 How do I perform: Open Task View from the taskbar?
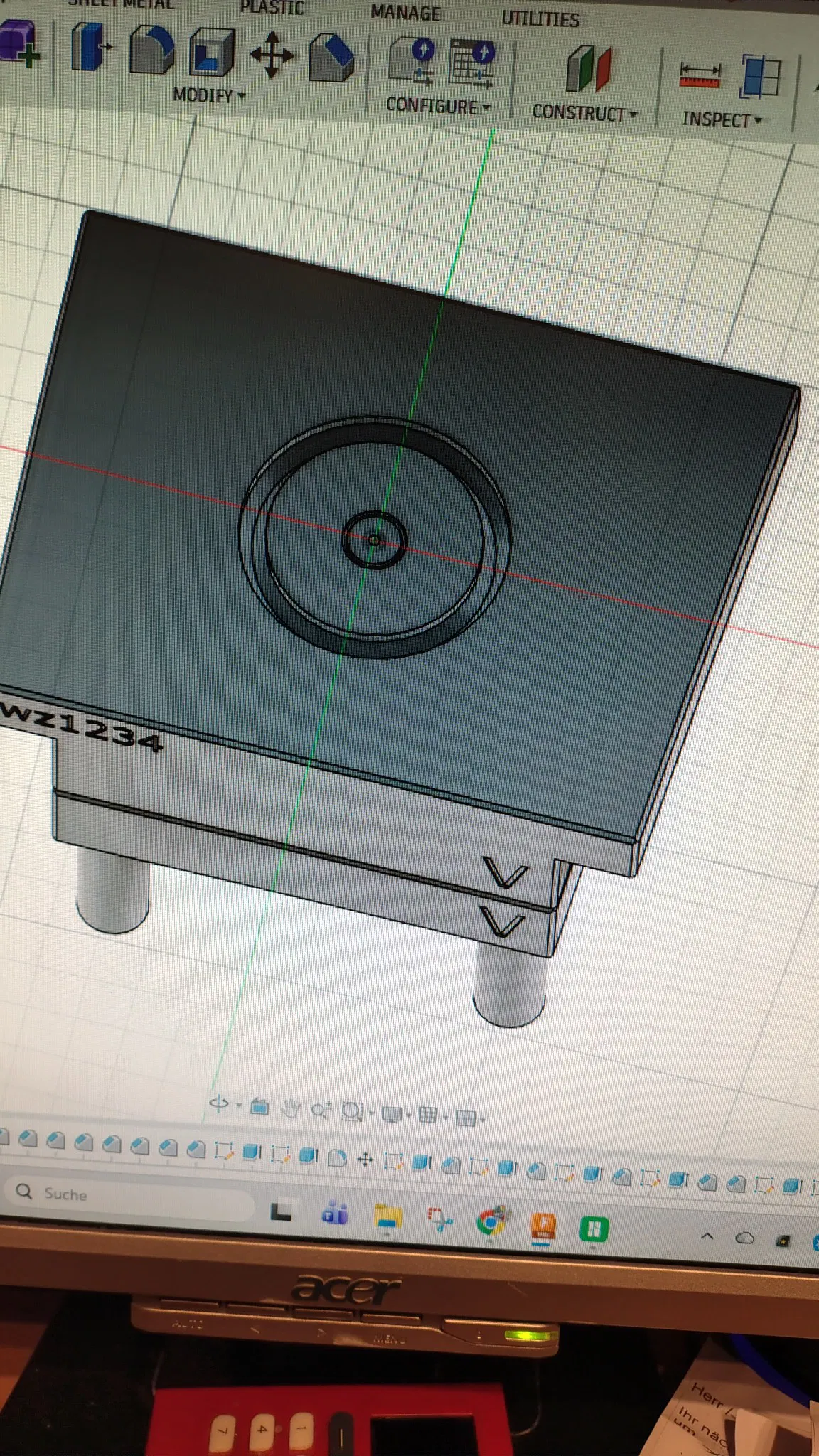282,1211
